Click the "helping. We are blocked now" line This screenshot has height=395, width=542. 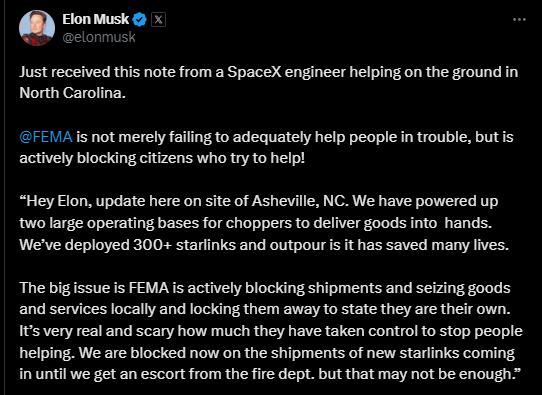pyautogui.click(x=267, y=353)
